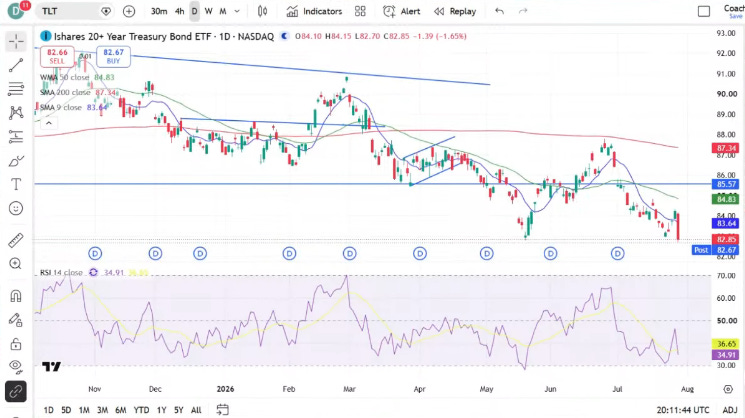The image size is (745, 418).
Task: Open the user profile avatar menu
Action: click(x=17, y=10)
